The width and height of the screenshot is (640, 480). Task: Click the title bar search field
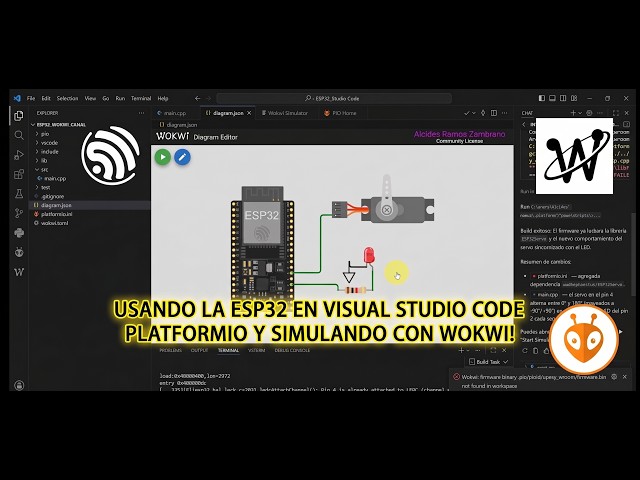(x=334, y=98)
